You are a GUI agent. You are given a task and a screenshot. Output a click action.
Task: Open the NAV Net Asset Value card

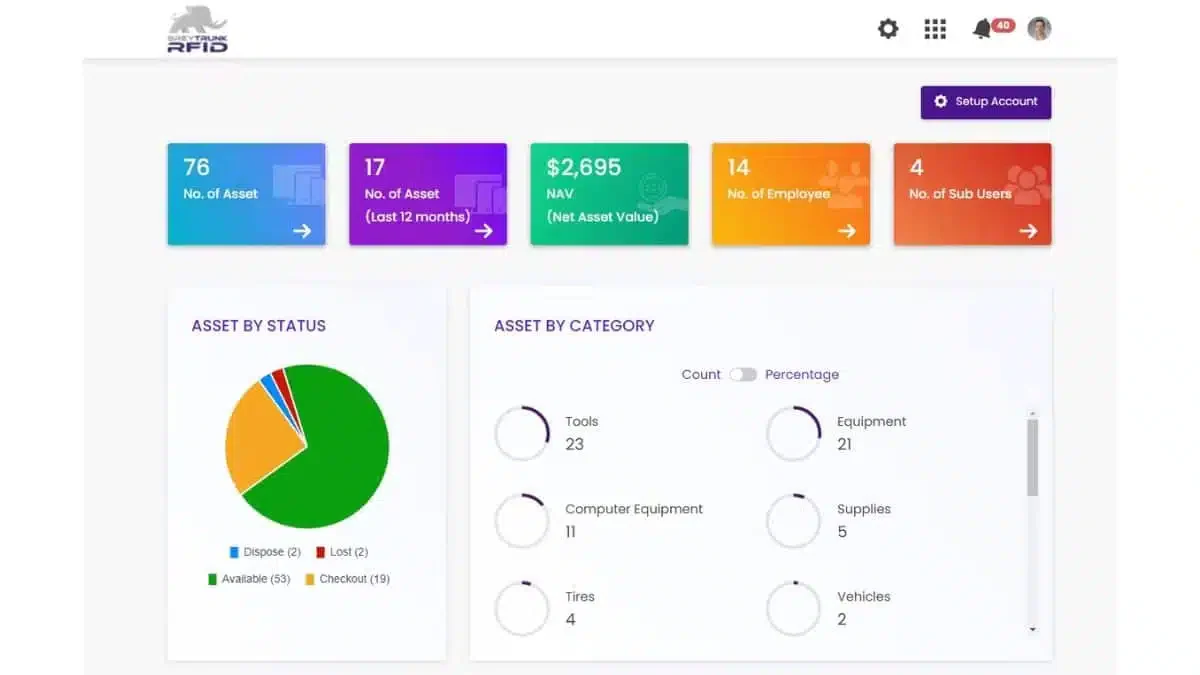[609, 194]
